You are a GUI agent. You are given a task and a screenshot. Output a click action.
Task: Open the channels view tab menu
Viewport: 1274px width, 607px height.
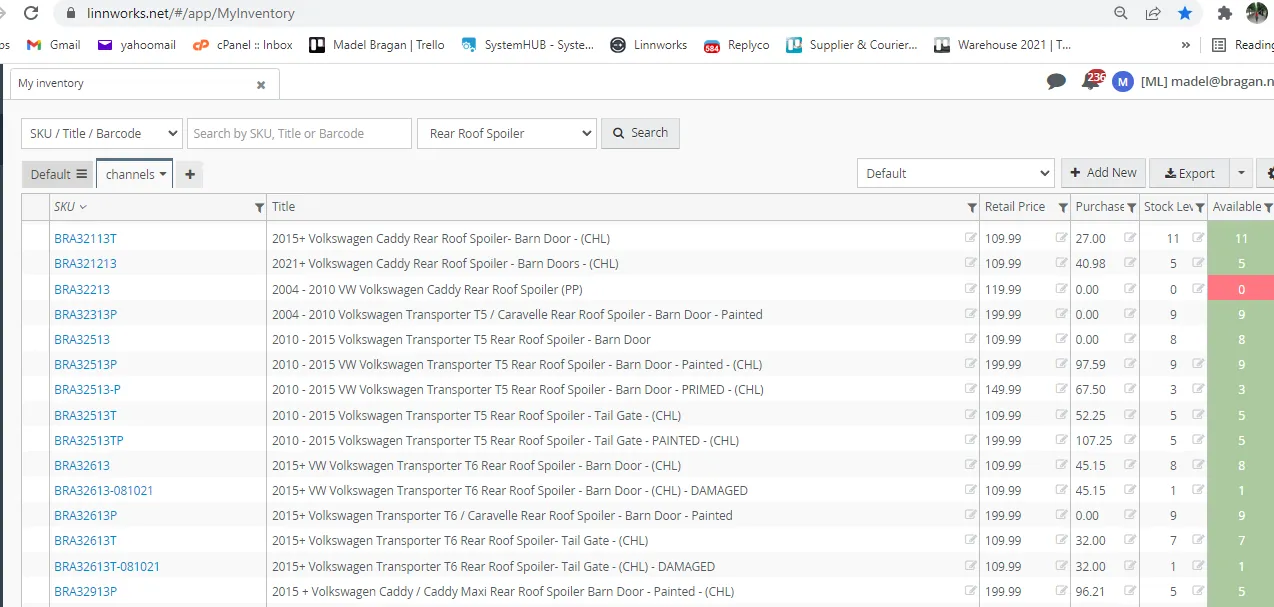(135, 174)
